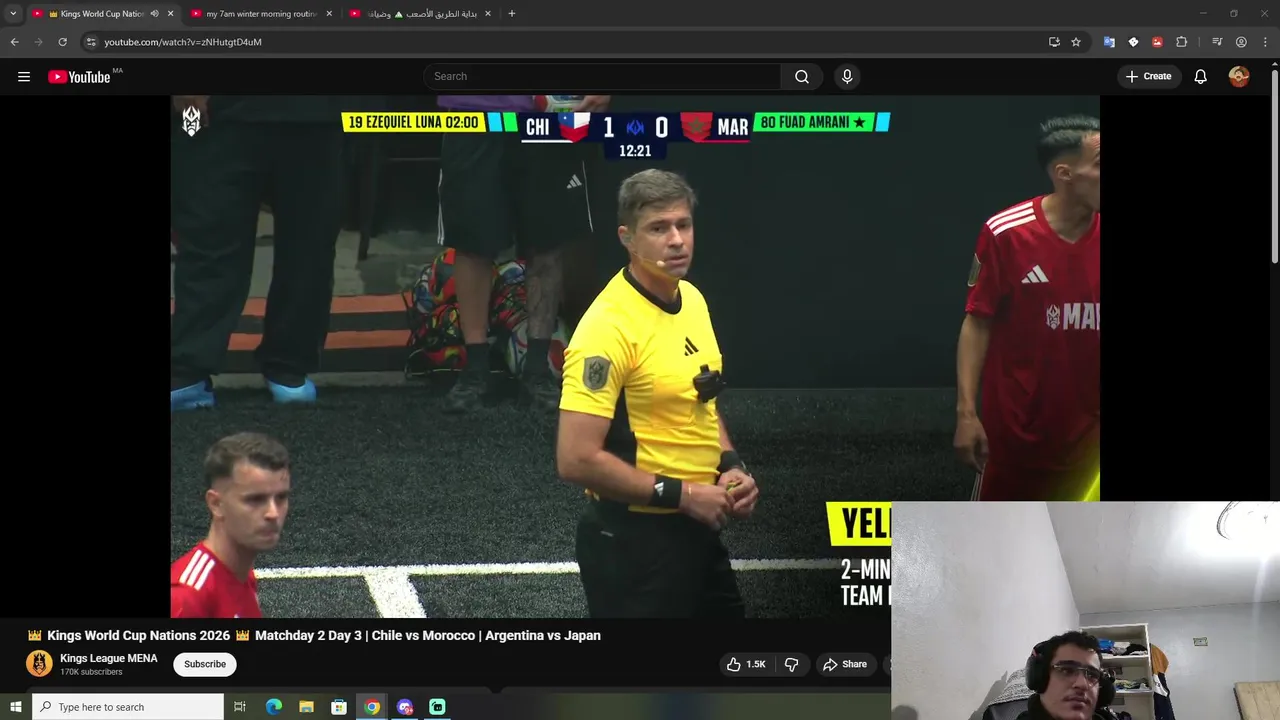The width and height of the screenshot is (1280, 720).
Task: Open Task View on the taskbar
Action: (x=240, y=707)
